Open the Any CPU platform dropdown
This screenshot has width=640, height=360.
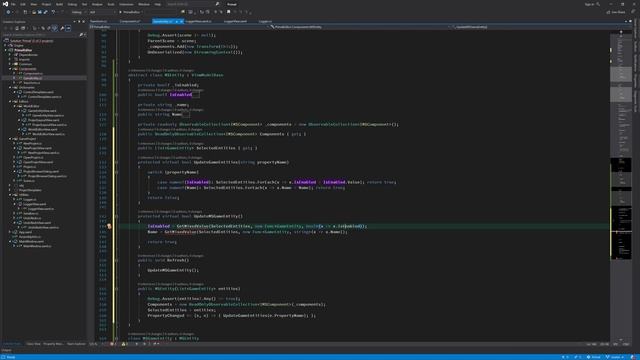[103, 12]
